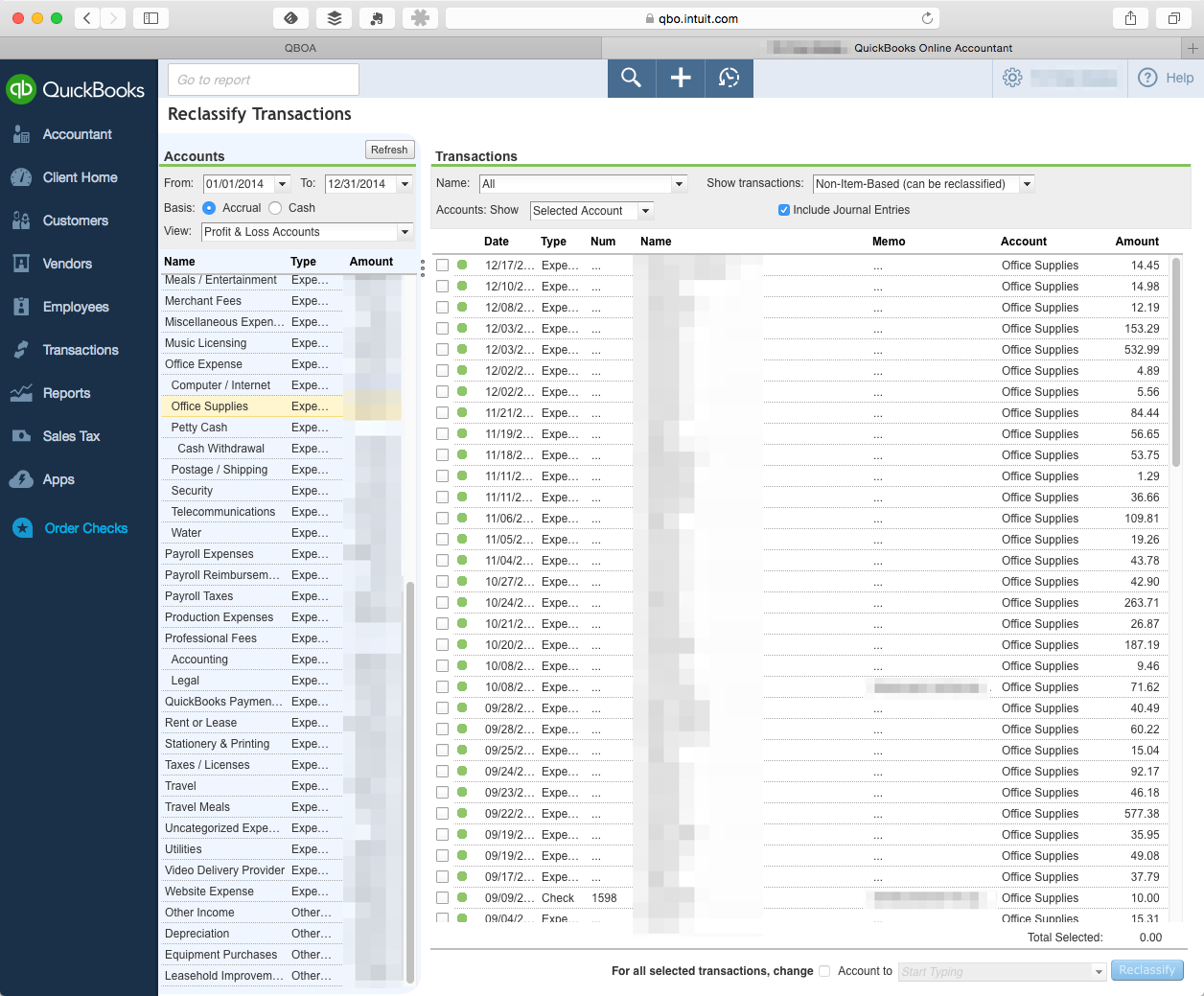Screen dimensions: 1204x996
Task: Toggle Include Journal Entries checkbox
Action: (x=784, y=210)
